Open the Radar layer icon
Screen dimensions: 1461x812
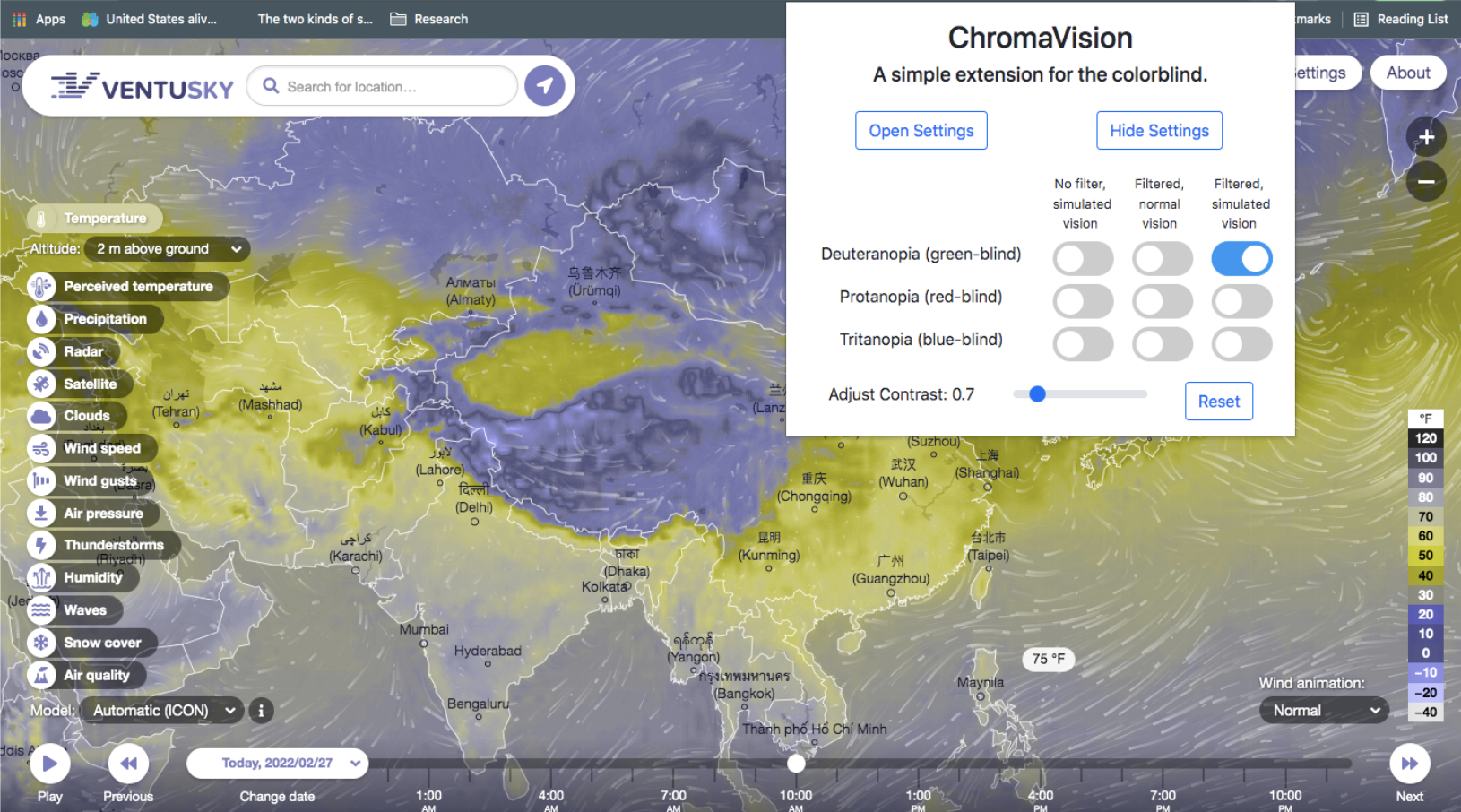click(x=41, y=351)
